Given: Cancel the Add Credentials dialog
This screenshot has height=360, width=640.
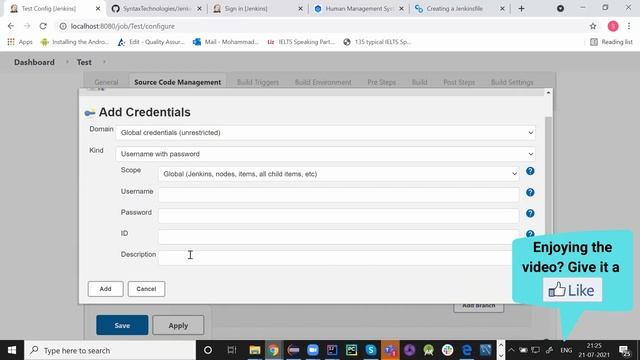Looking at the screenshot, I should coord(146,289).
